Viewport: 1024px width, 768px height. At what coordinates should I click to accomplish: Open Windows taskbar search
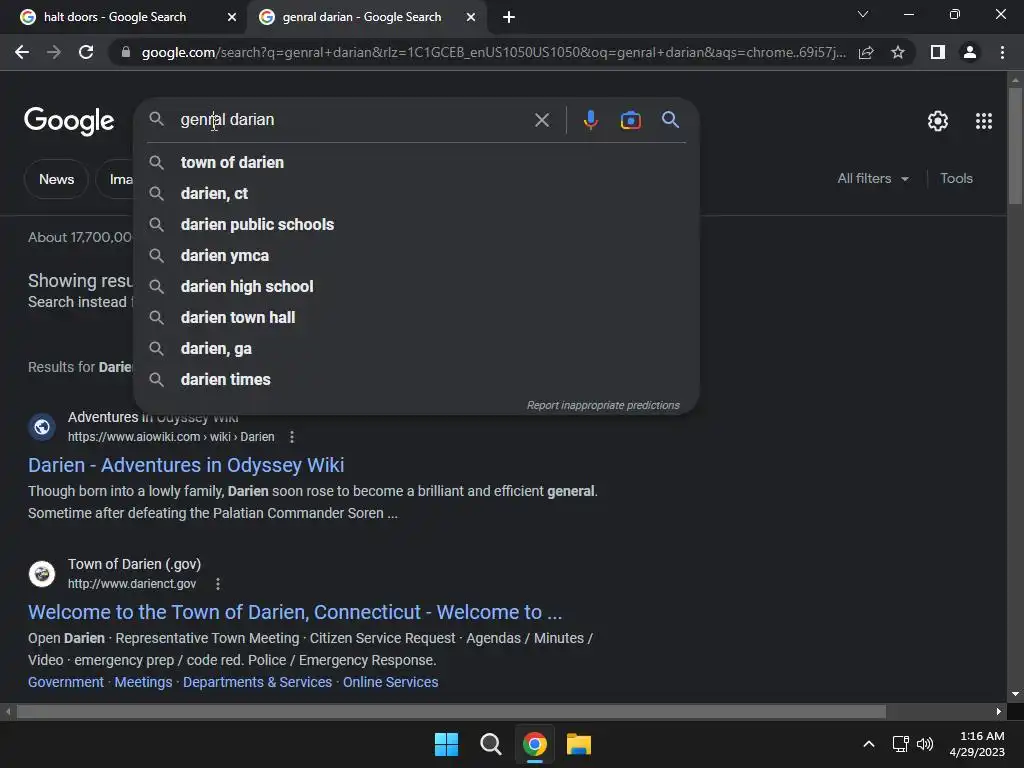(x=490, y=744)
